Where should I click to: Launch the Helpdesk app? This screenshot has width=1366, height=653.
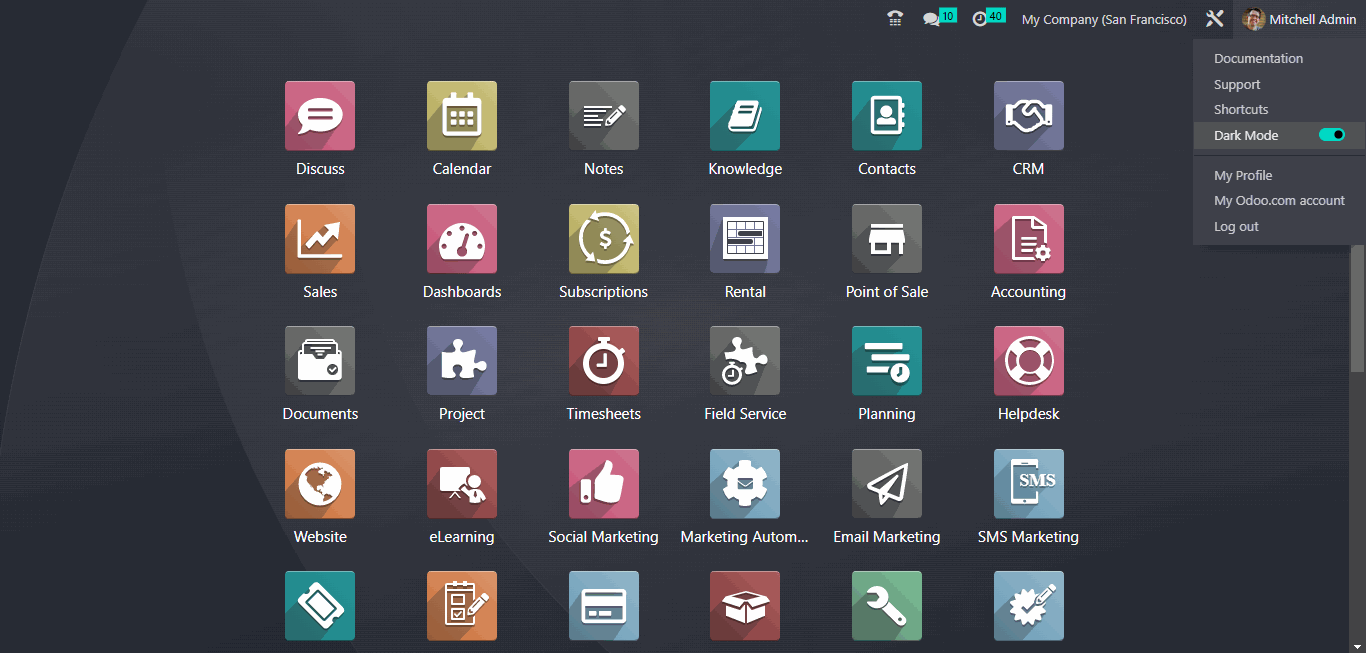pos(1028,360)
